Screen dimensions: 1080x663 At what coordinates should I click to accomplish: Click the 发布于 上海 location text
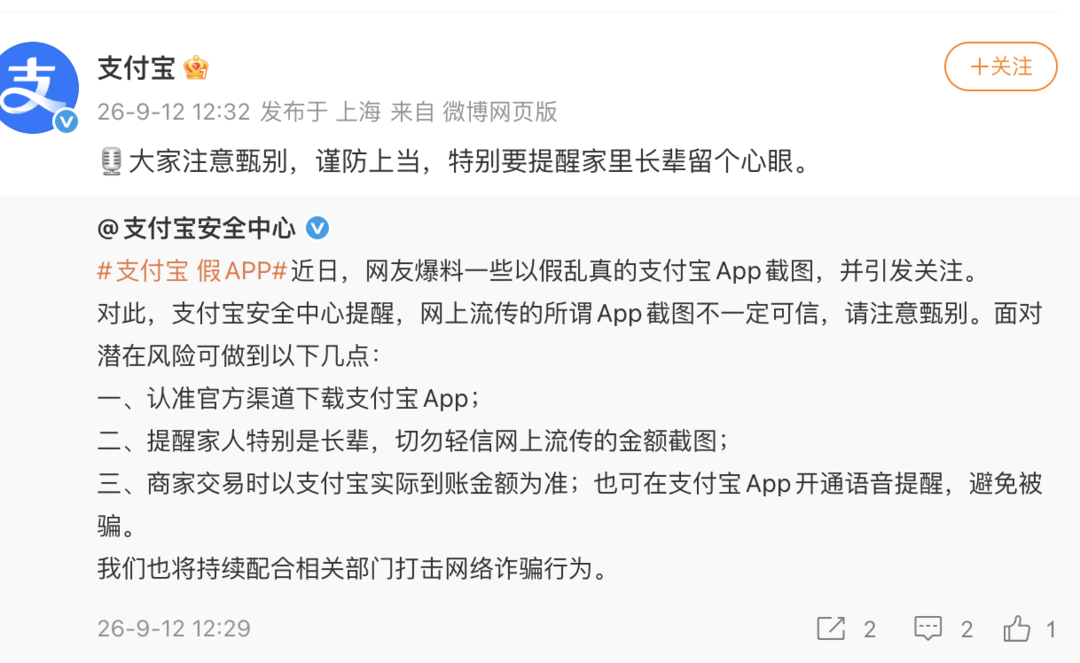point(320,112)
